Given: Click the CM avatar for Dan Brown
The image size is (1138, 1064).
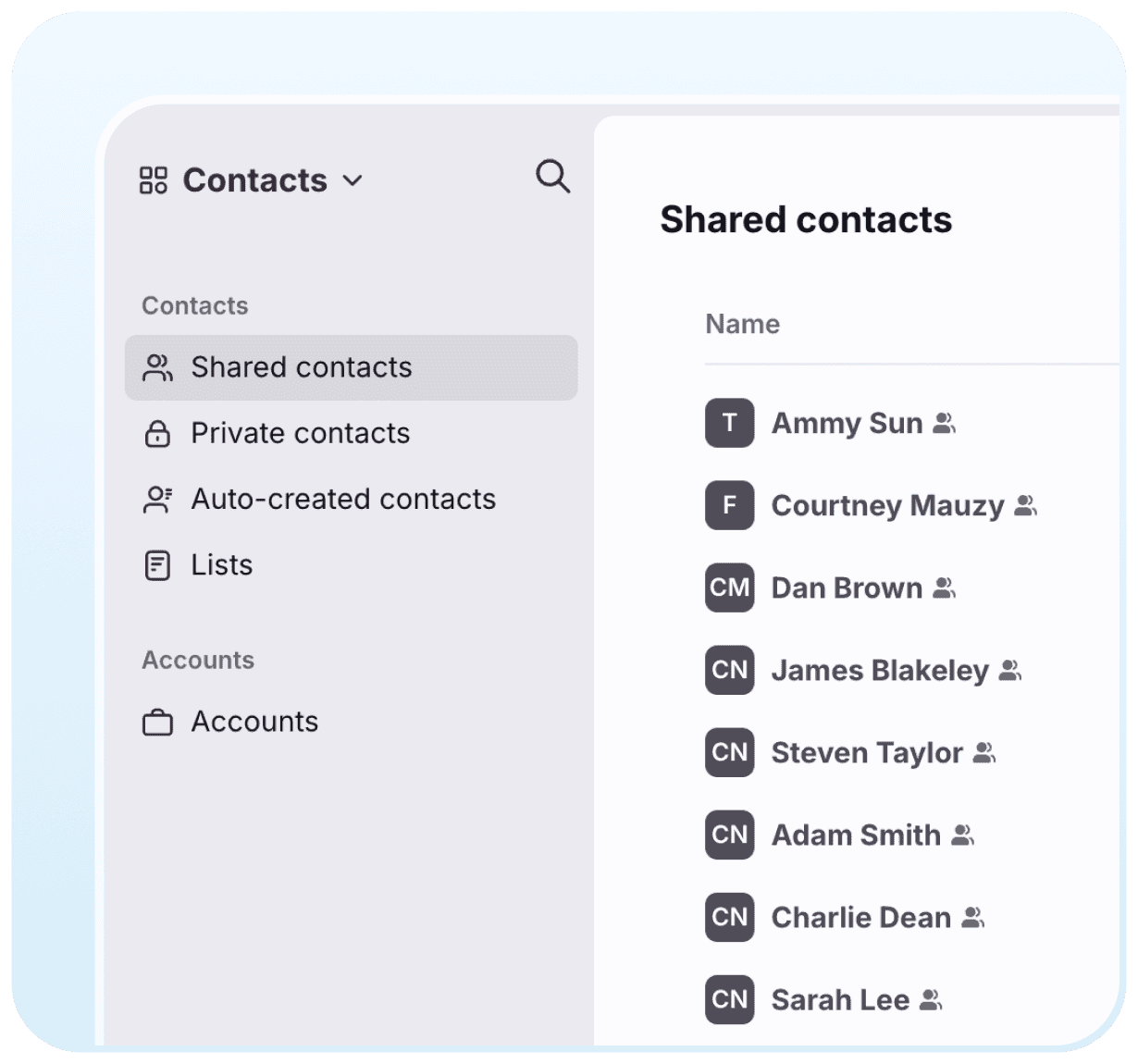Looking at the screenshot, I should click(x=730, y=588).
